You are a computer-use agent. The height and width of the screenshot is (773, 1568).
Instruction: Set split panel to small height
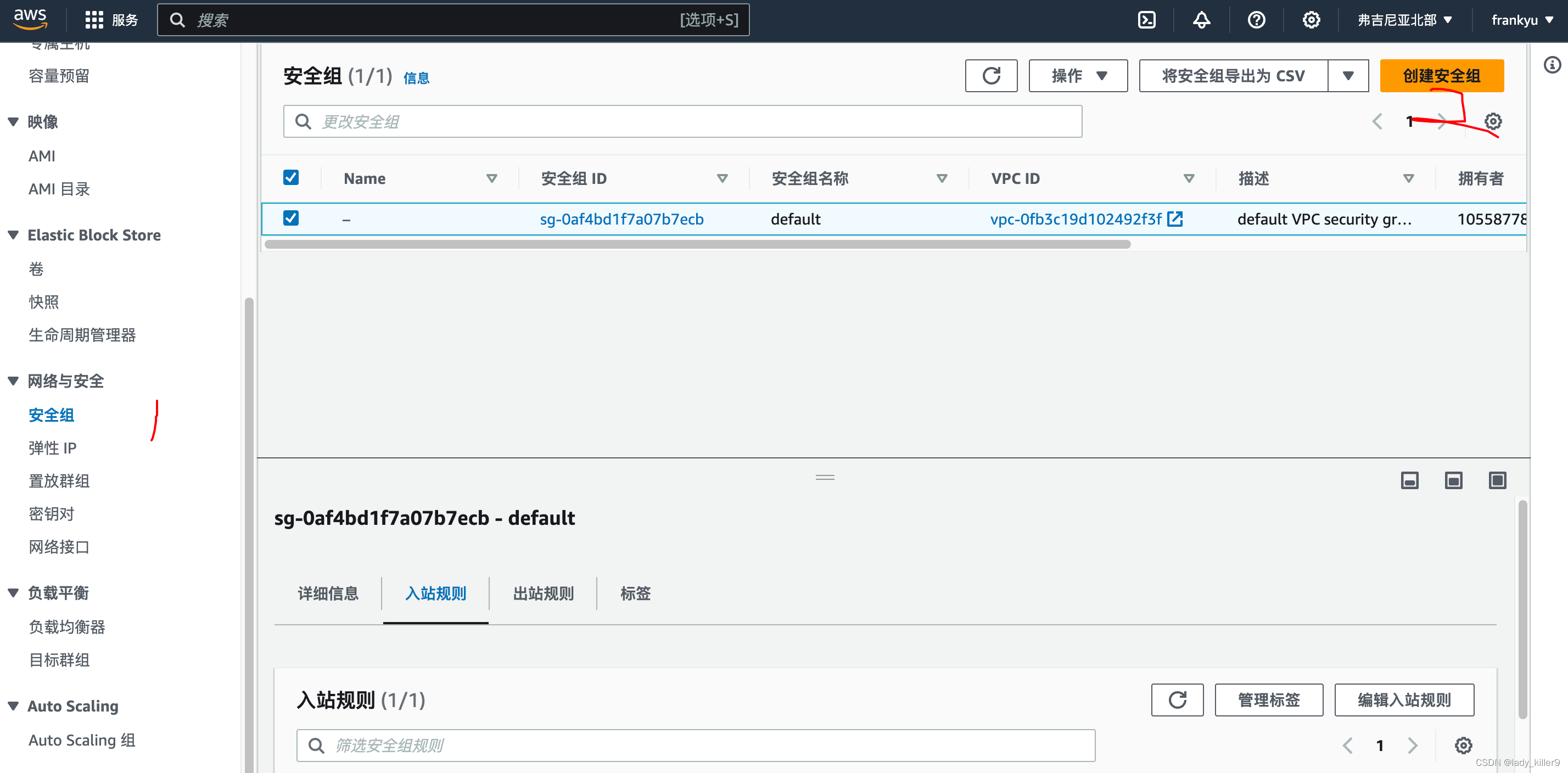1409,480
